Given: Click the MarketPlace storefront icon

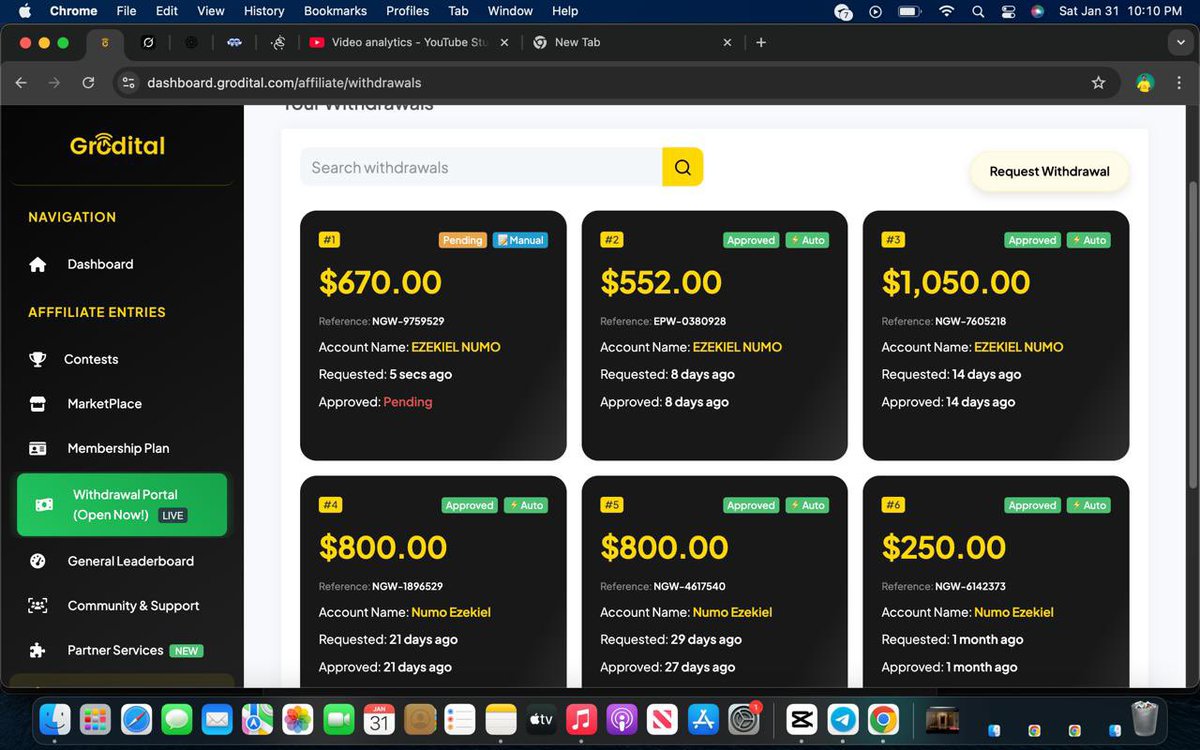Looking at the screenshot, I should tap(38, 403).
